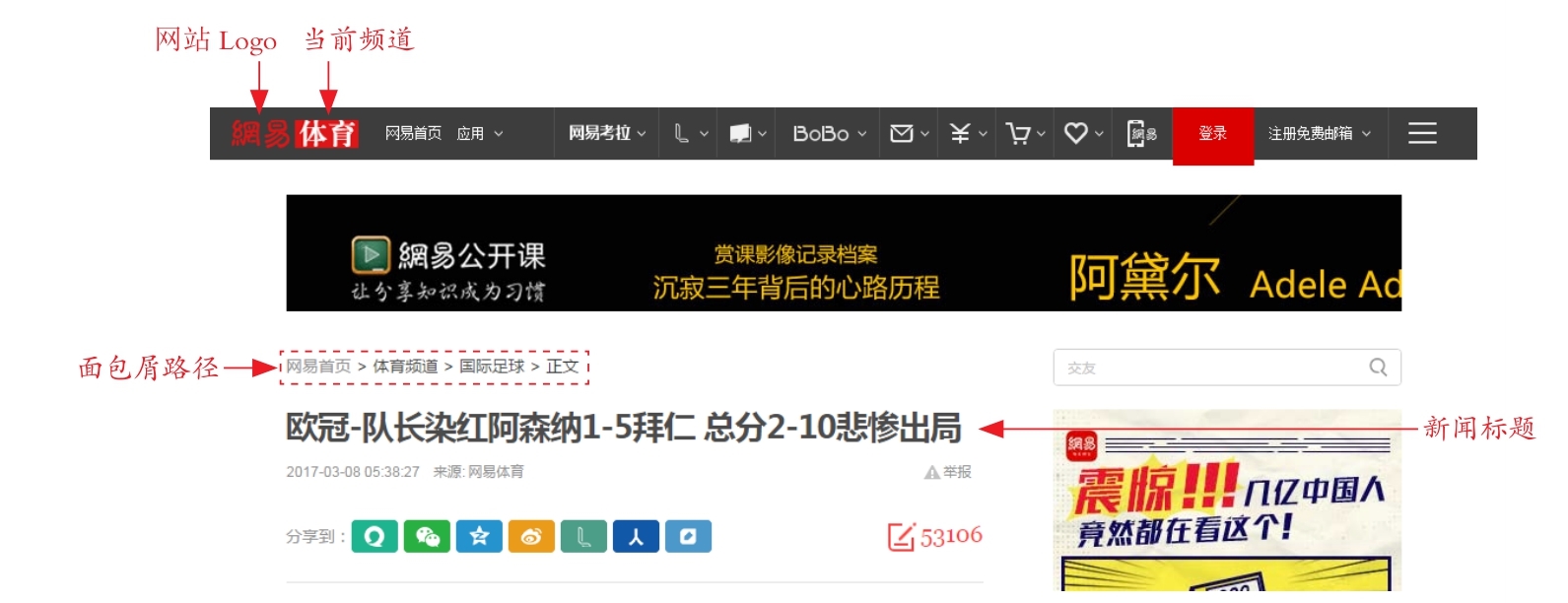Viewport: 1568px width, 603px height.
Task: Click the NetEase 網易 logo
Action: pos(260,133)
